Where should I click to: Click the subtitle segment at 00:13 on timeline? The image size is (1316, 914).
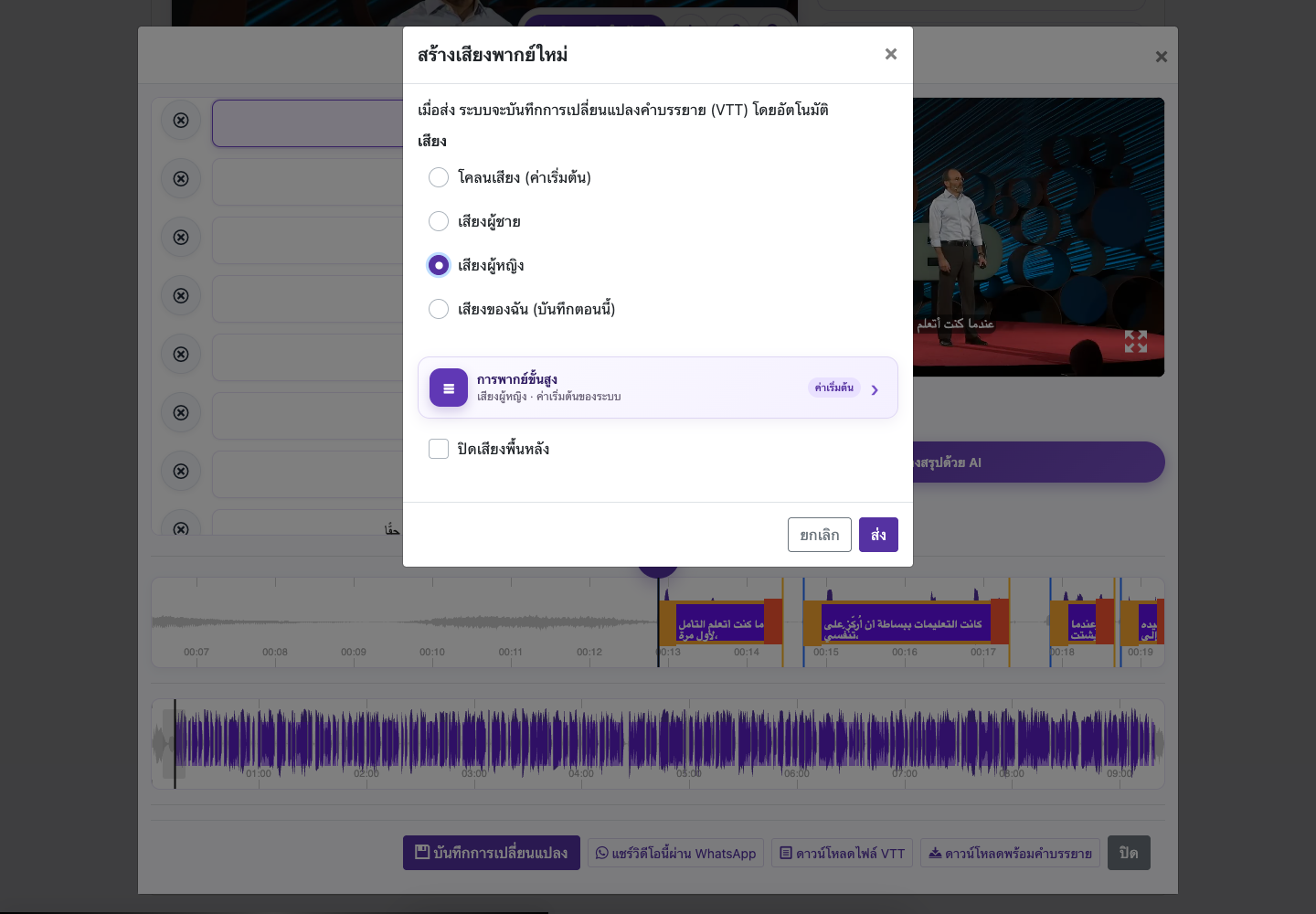coord(720,623)
